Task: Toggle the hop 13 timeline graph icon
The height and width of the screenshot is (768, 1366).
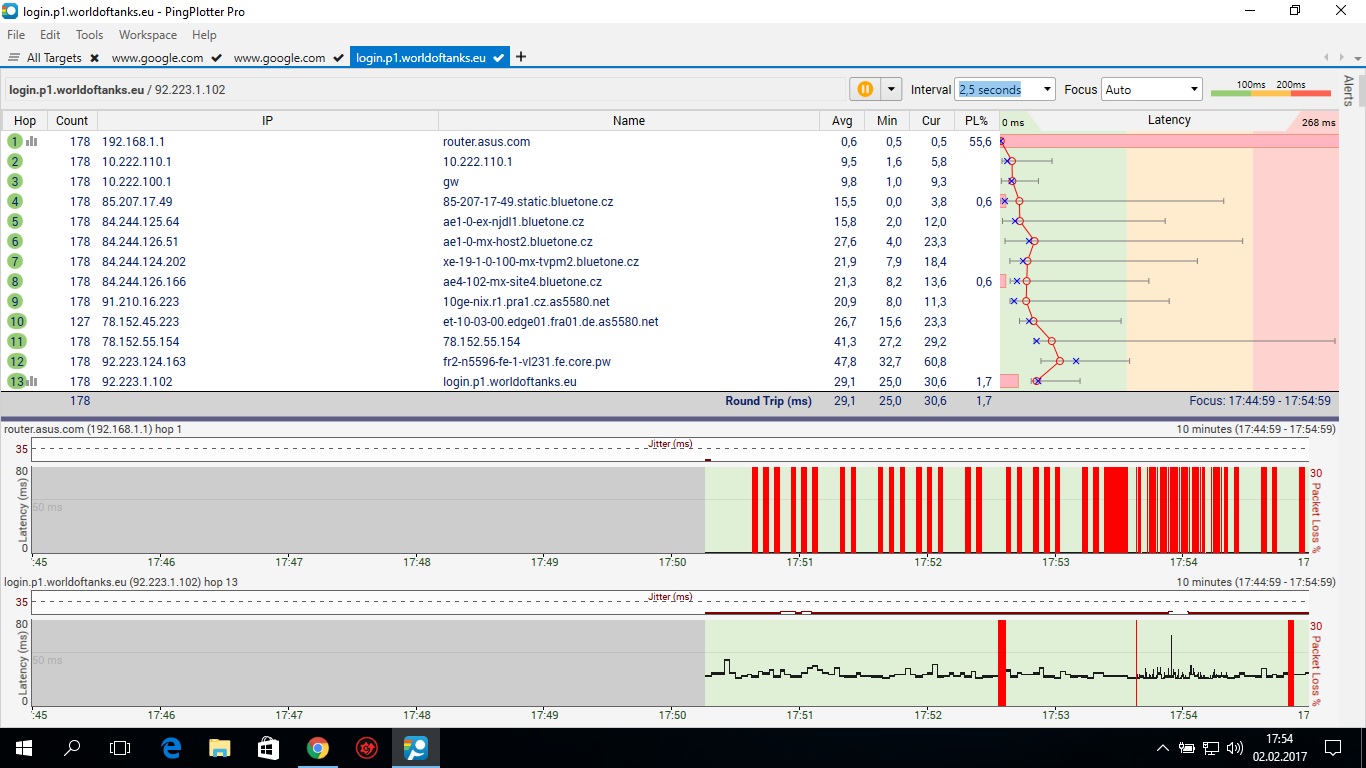Action: [x=32, y=382]
